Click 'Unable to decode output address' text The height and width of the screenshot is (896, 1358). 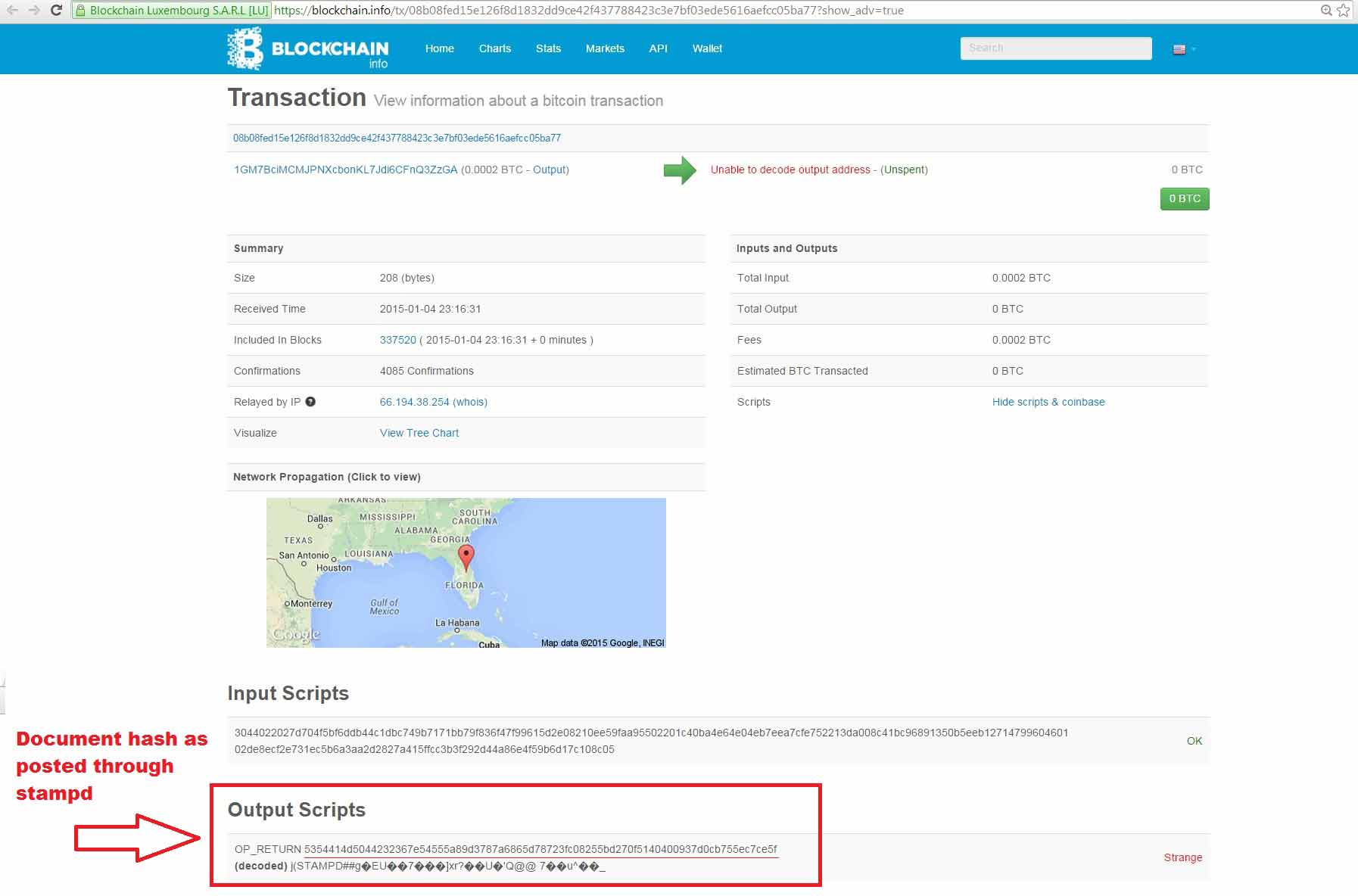(790, 170)
